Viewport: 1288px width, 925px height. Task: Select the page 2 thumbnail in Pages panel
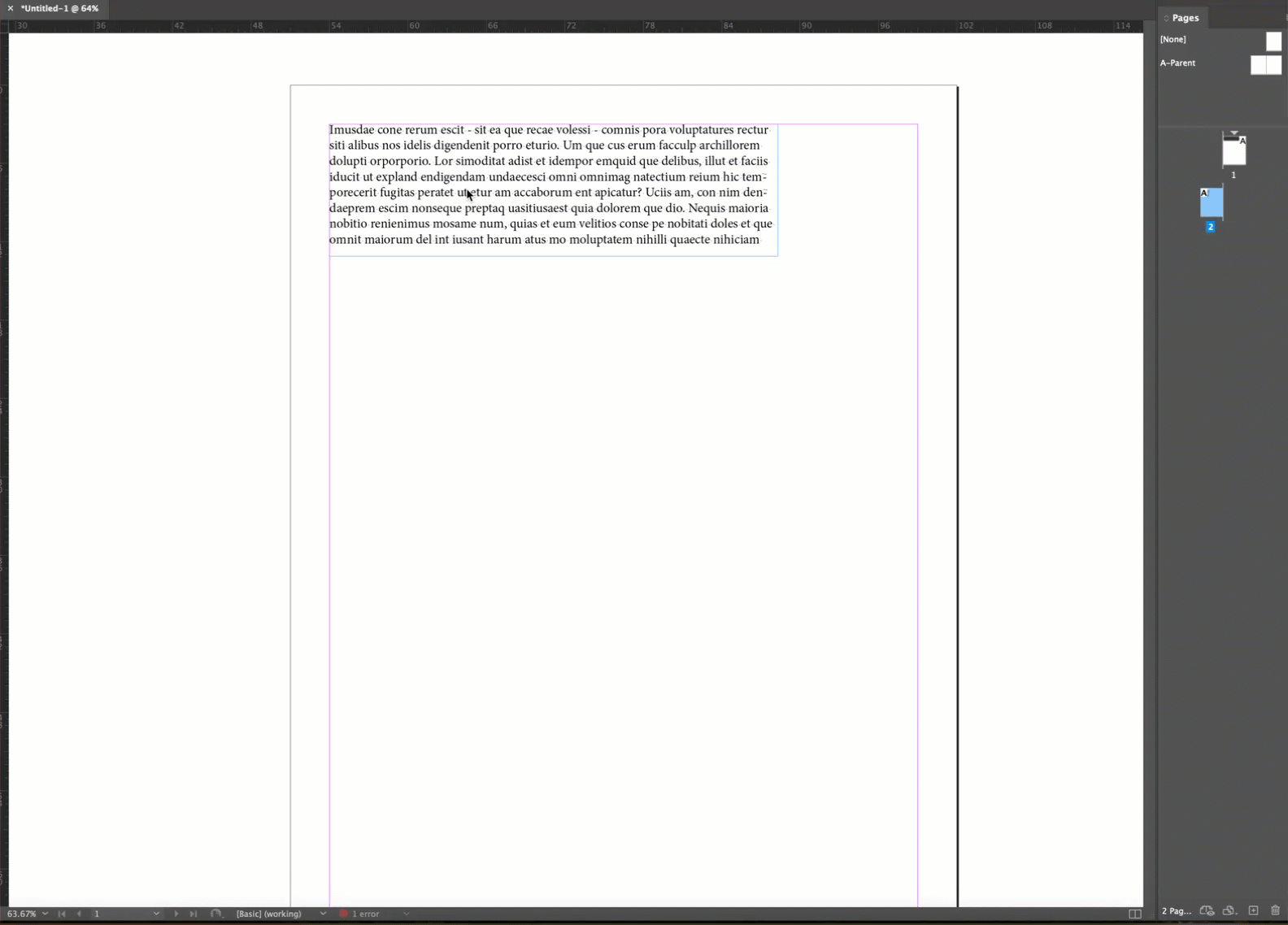(1212, 202)
